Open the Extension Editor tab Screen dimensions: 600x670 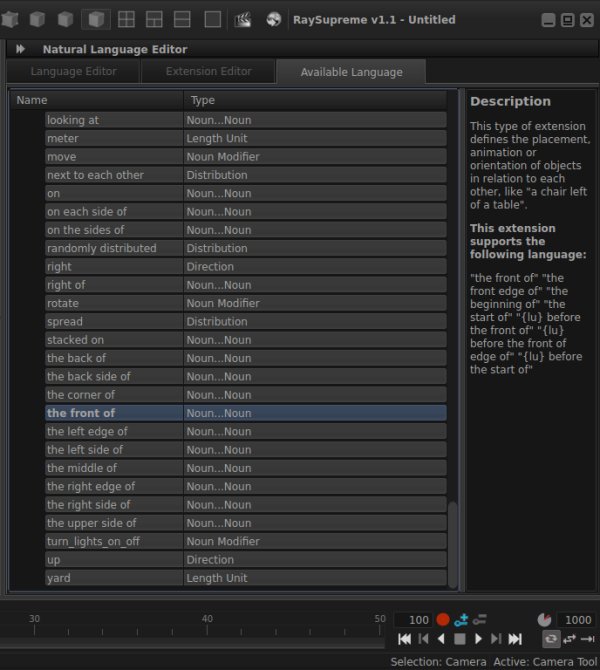tap(209, 71)
